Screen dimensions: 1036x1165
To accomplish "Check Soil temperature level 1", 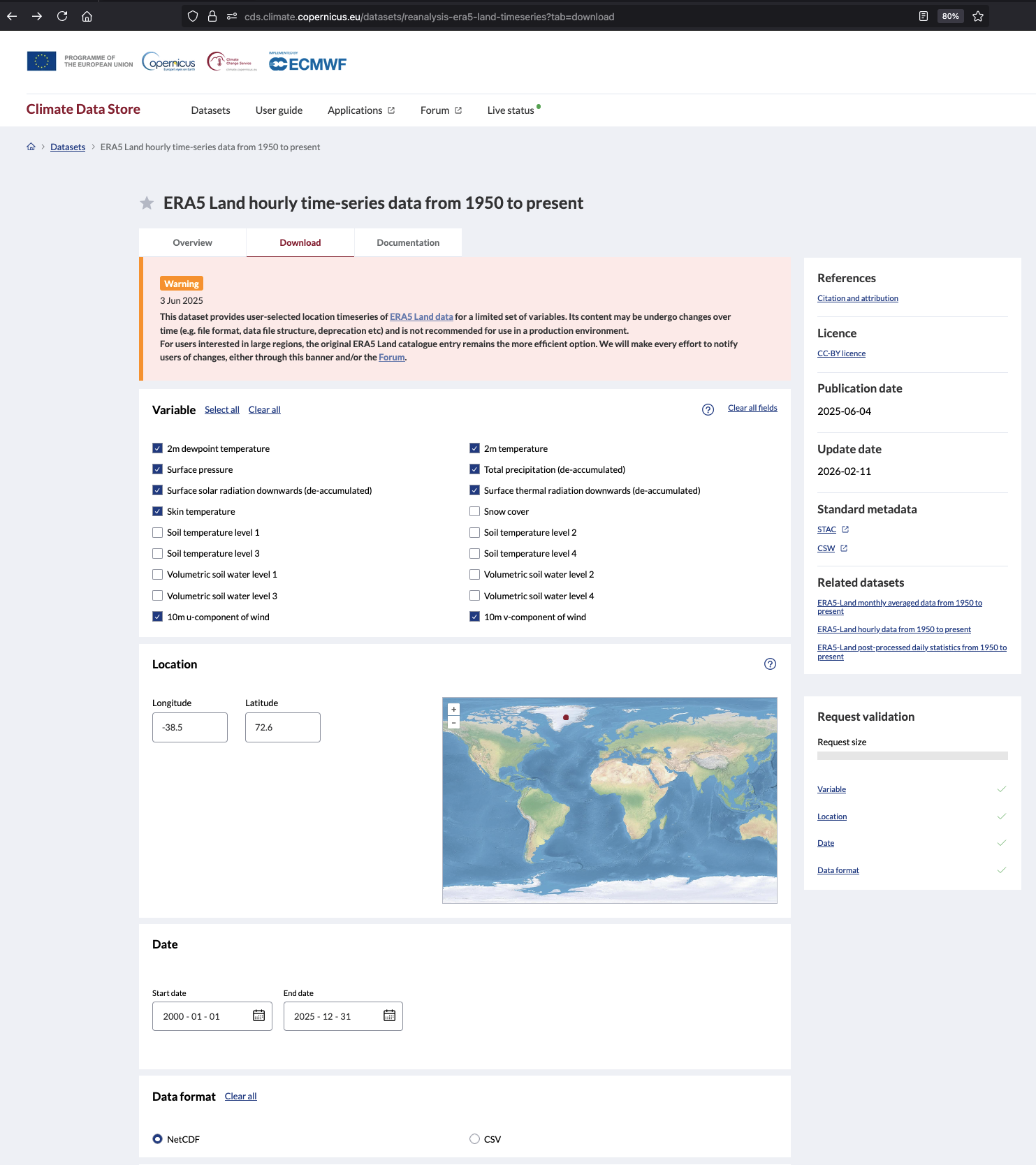I will pos(158,533).
